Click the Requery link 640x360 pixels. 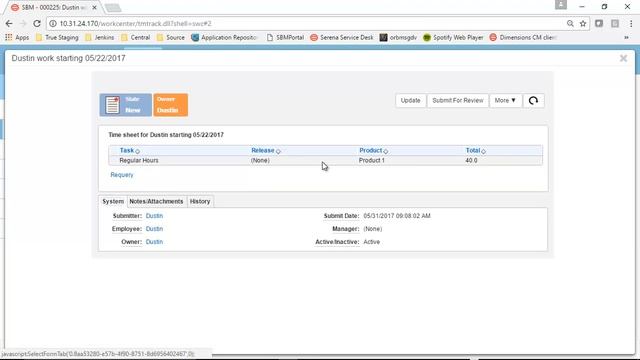click(122, 175)
